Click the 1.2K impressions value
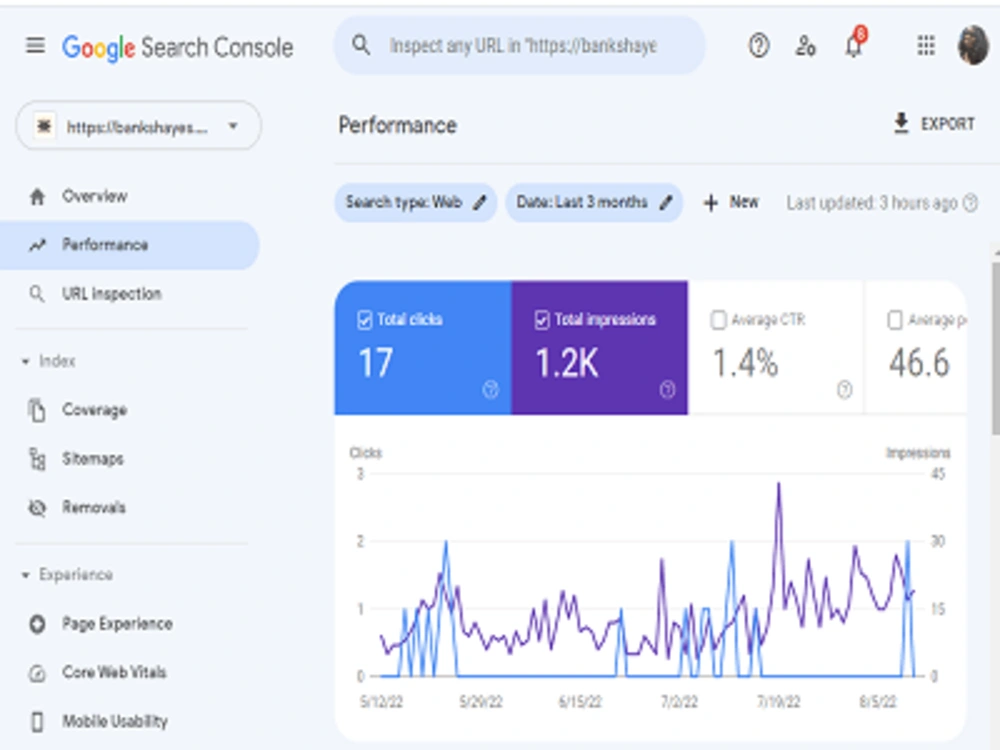Image resolution: width=1000 pixels, height=750 pixels. pyautogui.click(x=566, y=364)
